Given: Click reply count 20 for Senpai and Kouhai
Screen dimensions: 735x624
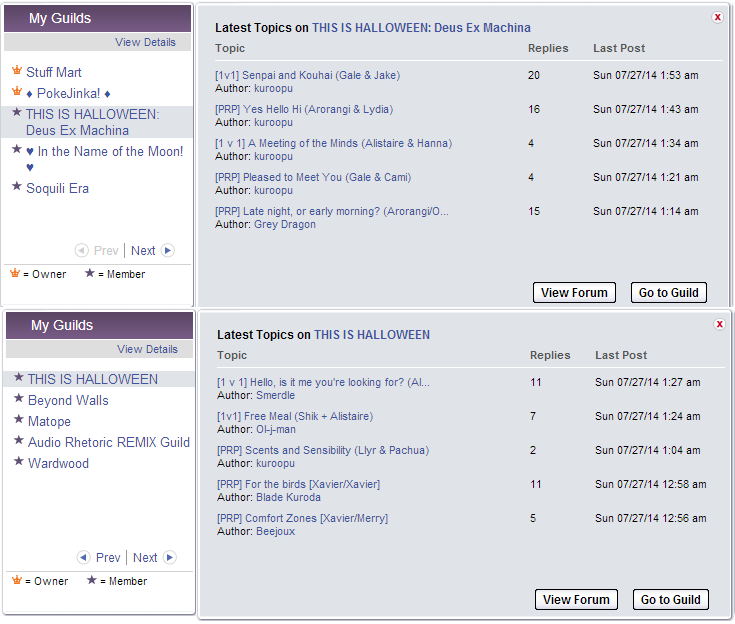Looking at the screenshot, I should pyautogui.click(x=534, y=75).
